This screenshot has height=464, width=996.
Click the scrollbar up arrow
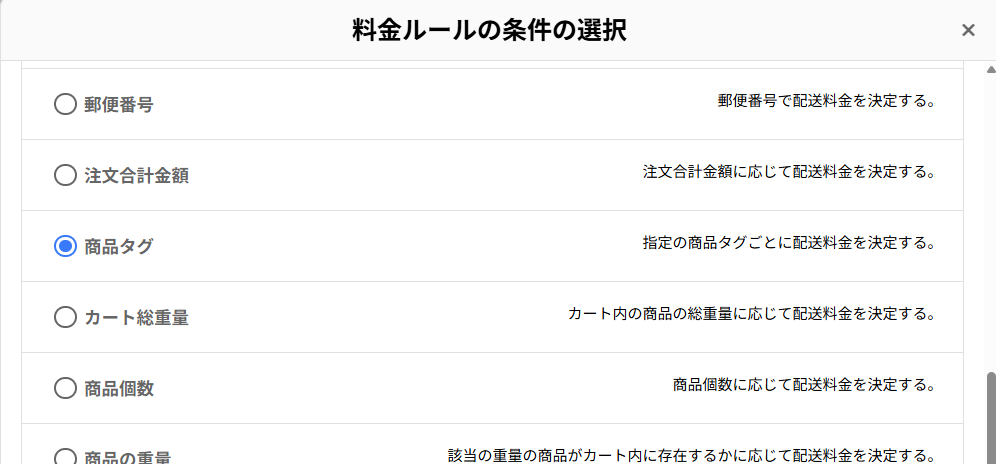pos(989,70)
